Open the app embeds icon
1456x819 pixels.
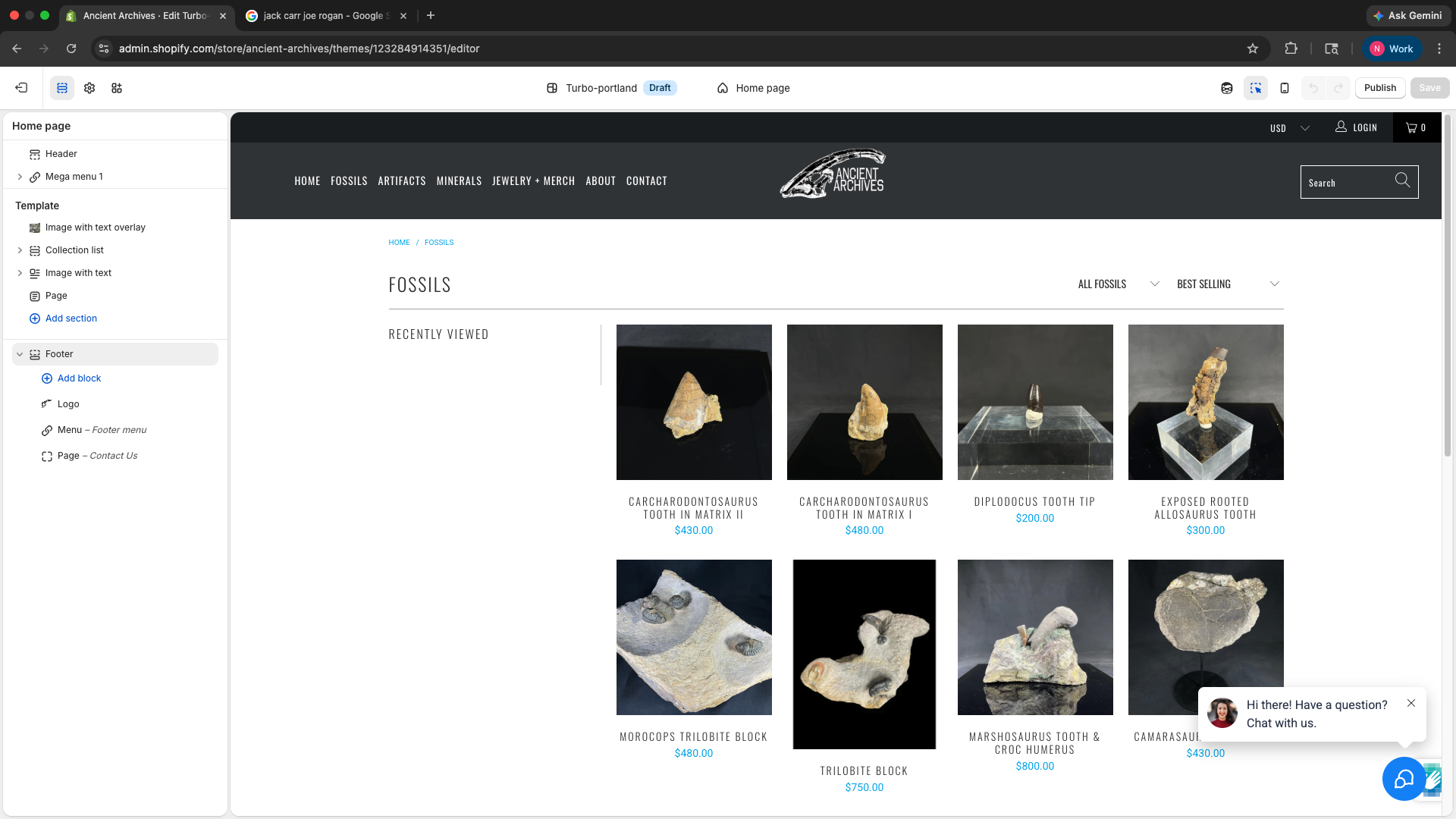click(x=117, y=88)
